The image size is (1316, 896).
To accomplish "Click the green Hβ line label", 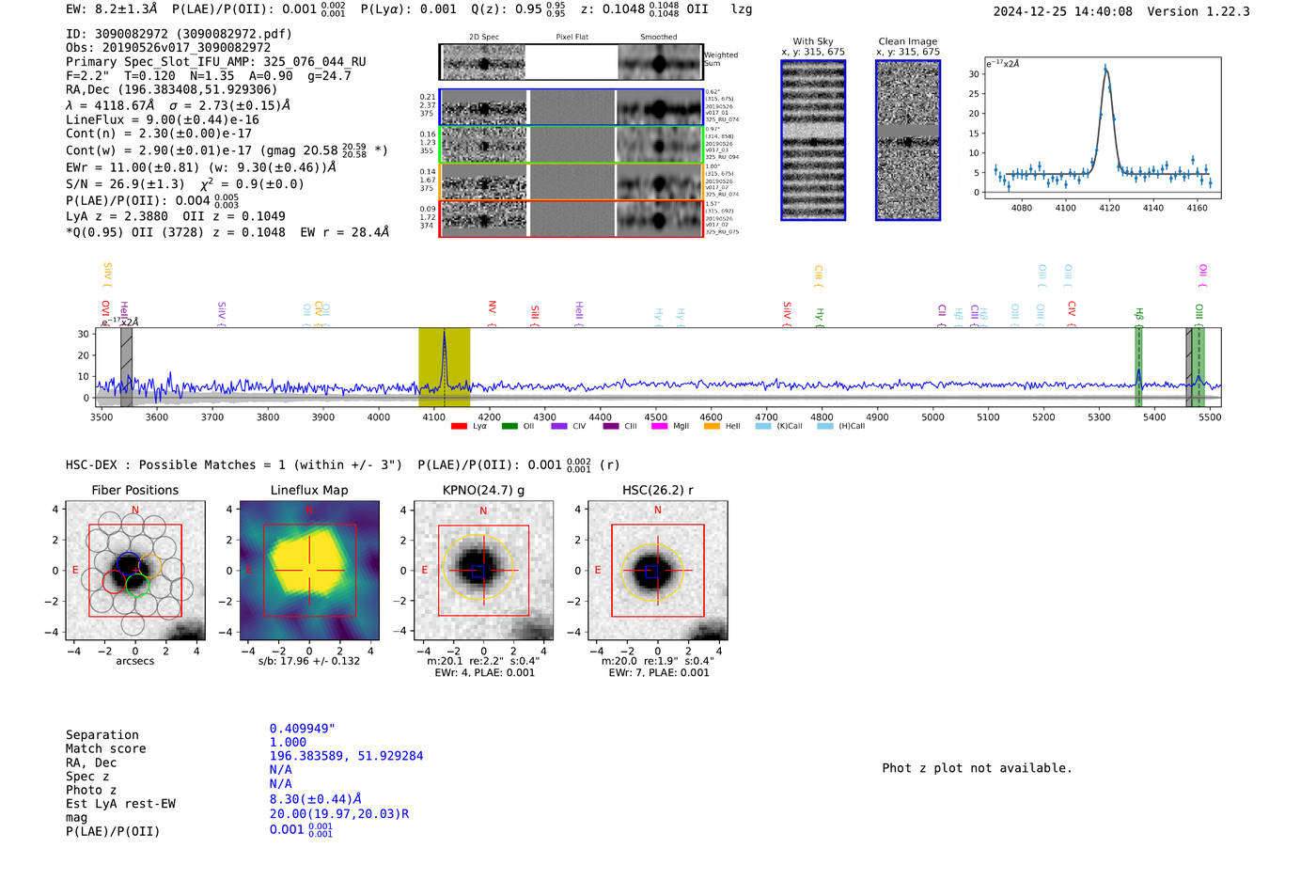I will tap(1138, 316).
